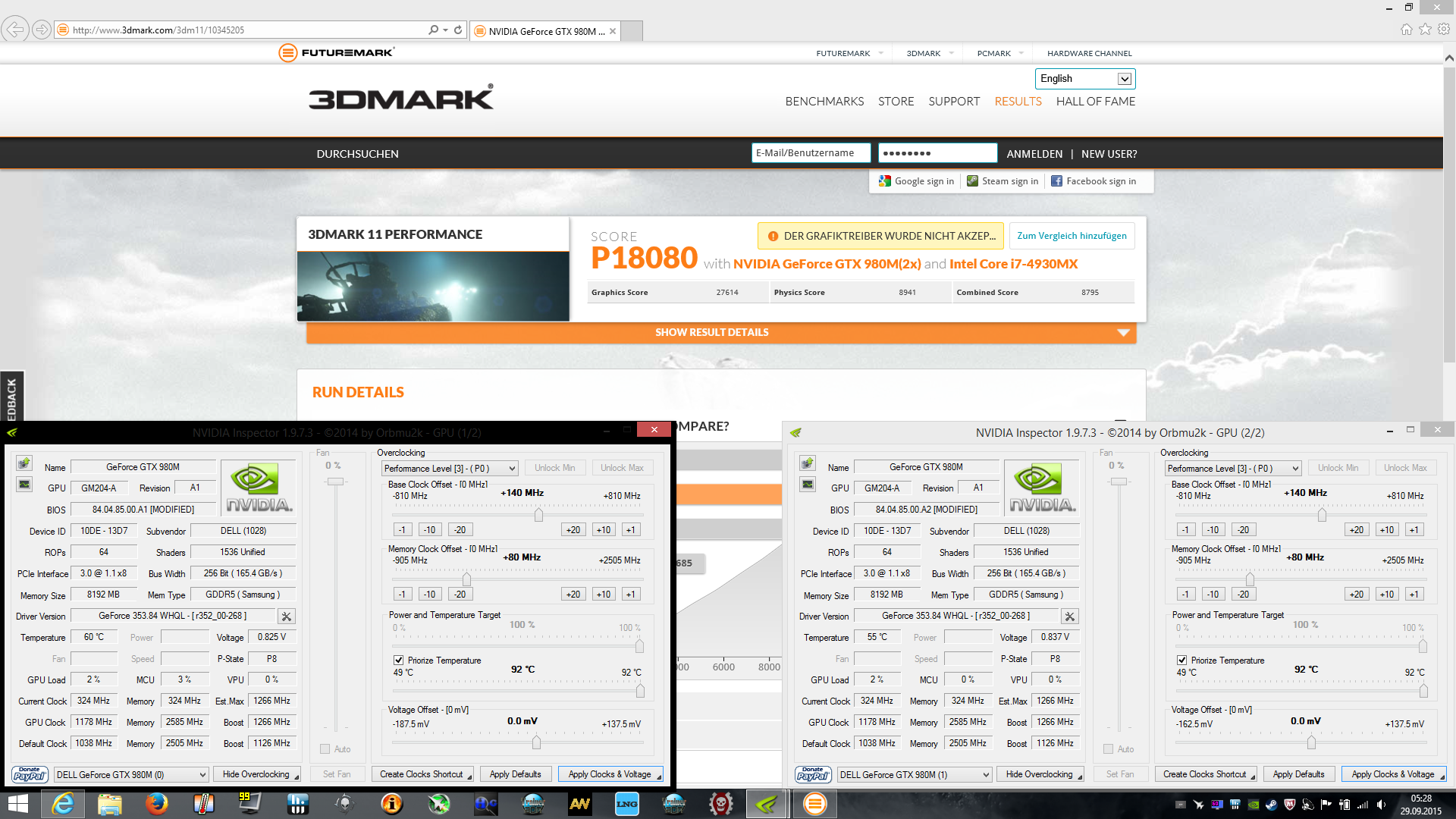Image resolution: width=1456 pixels, height=819 pixels.
Task: Click Hide Overclocking in GPU 1/2
Action: point(256,774)
